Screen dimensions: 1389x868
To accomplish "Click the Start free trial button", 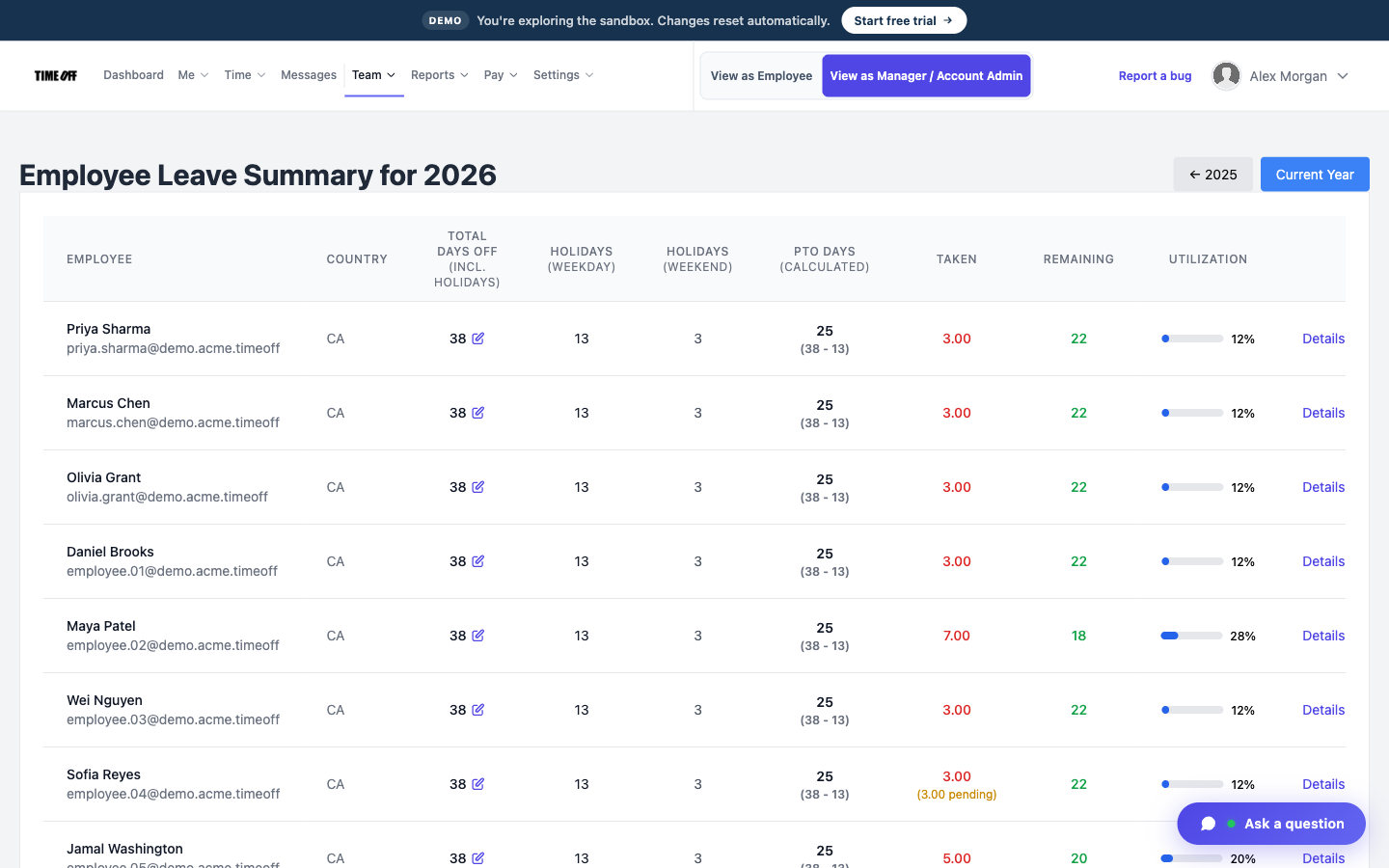I will tap(904, 20).
